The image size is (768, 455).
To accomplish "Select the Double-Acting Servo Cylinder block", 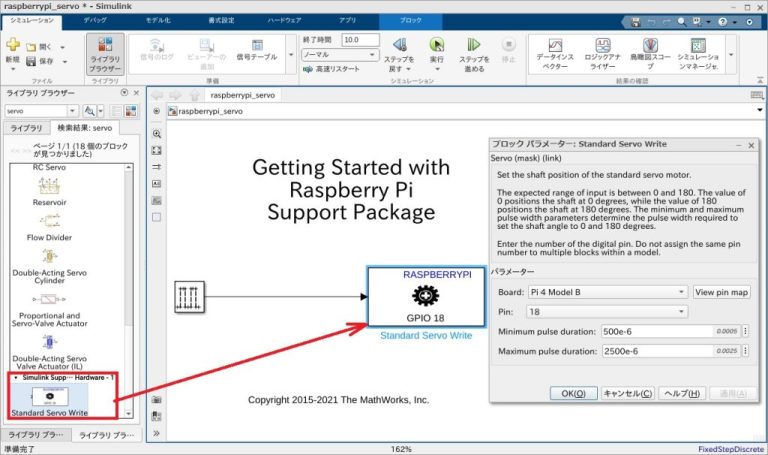I will 49,267.
